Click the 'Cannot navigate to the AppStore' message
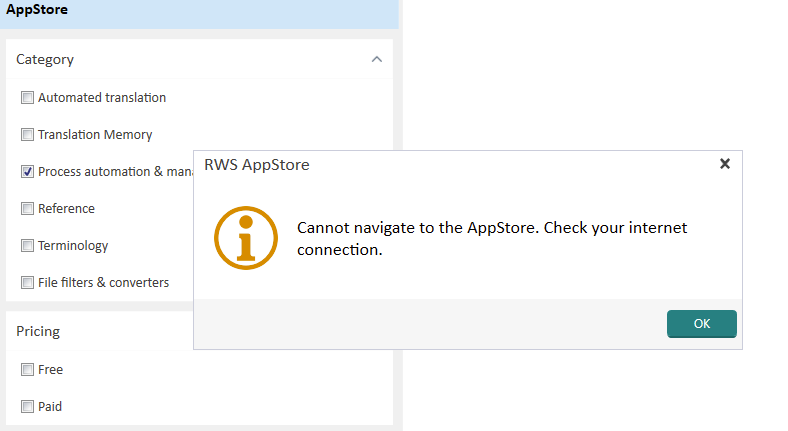The image size is (788, 431). (491, 239)
